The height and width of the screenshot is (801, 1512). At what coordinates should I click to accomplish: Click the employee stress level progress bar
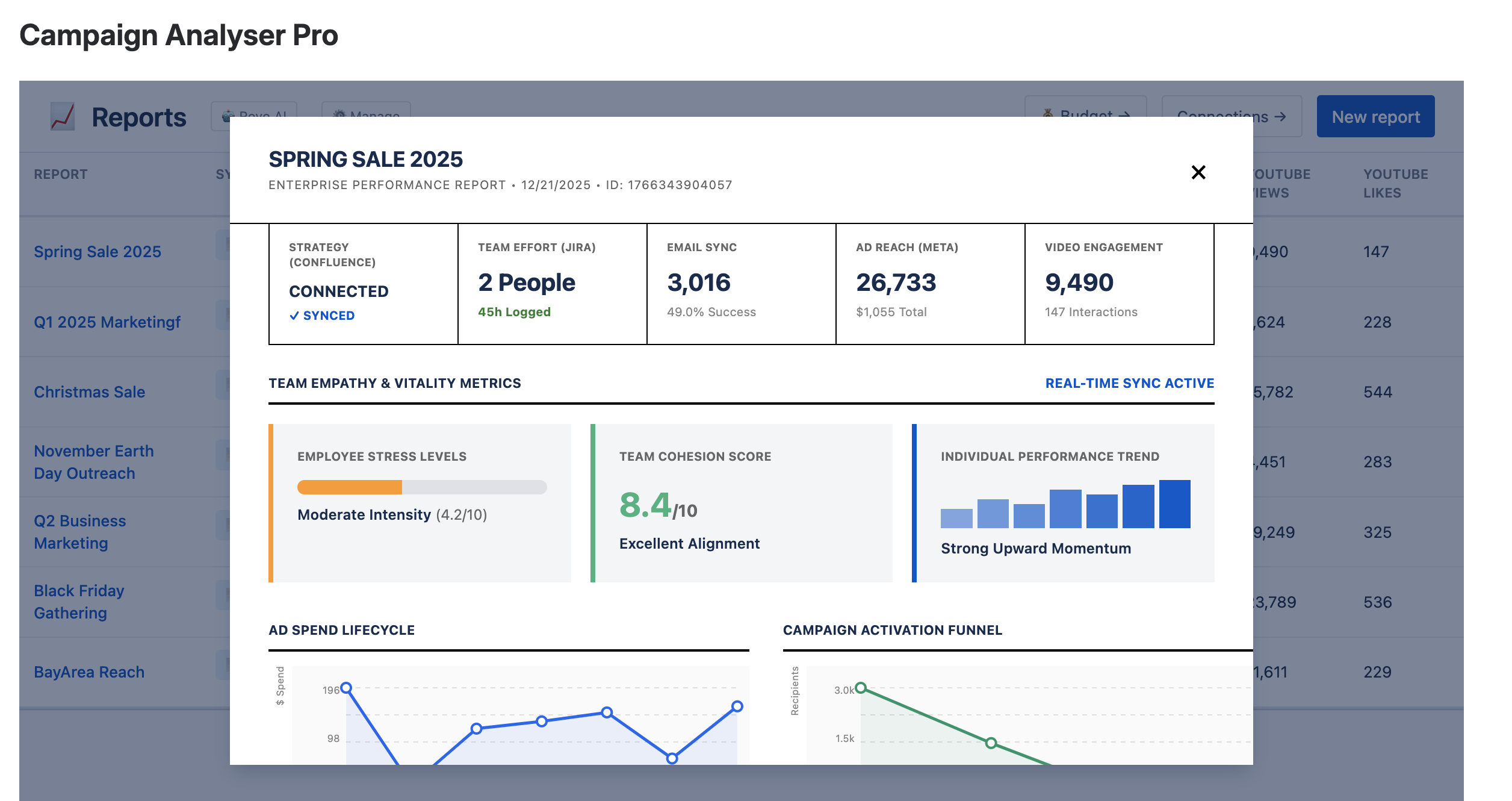point(421,487)
